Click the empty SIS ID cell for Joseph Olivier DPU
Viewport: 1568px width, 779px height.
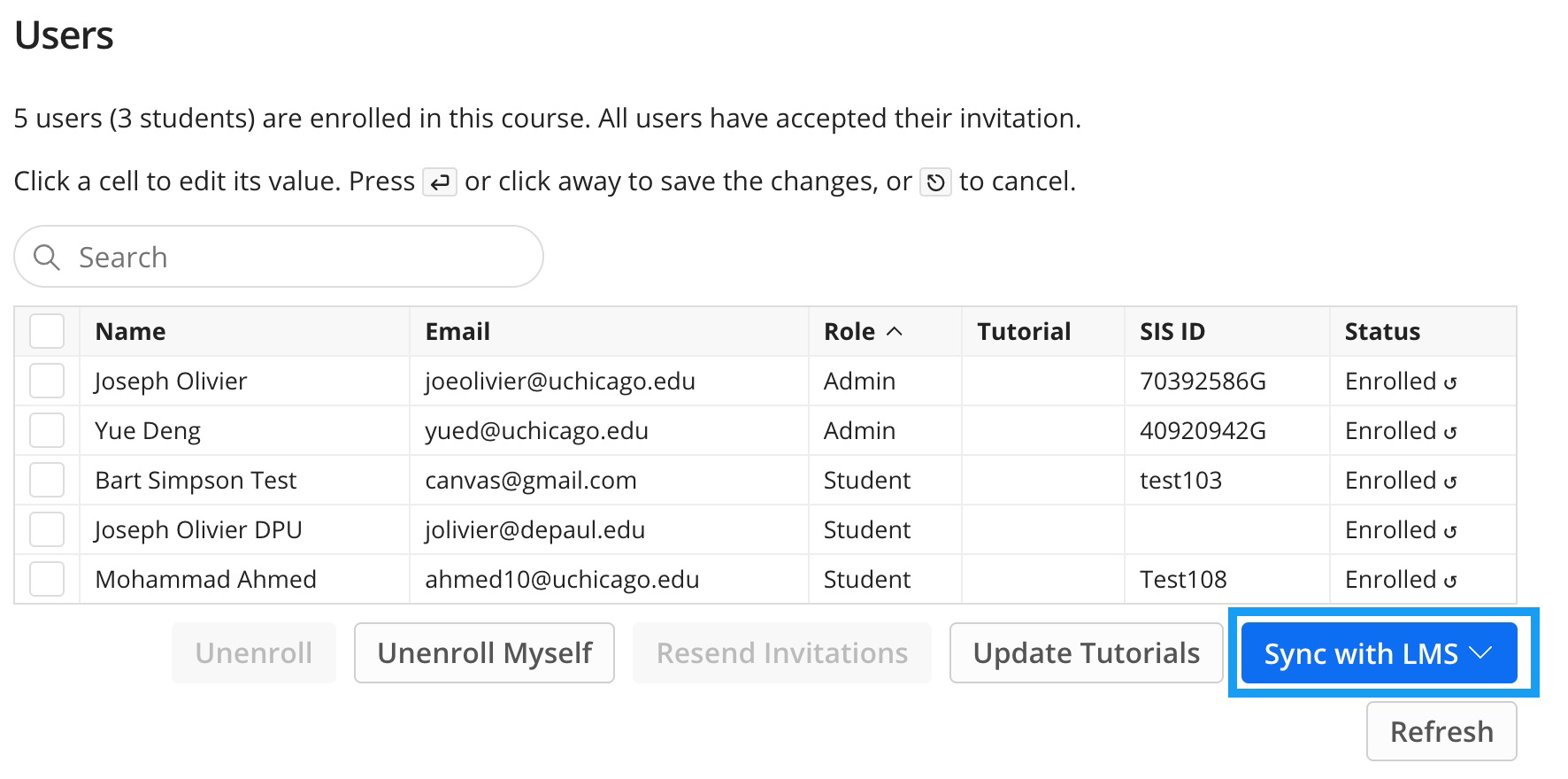point(1227,529)
